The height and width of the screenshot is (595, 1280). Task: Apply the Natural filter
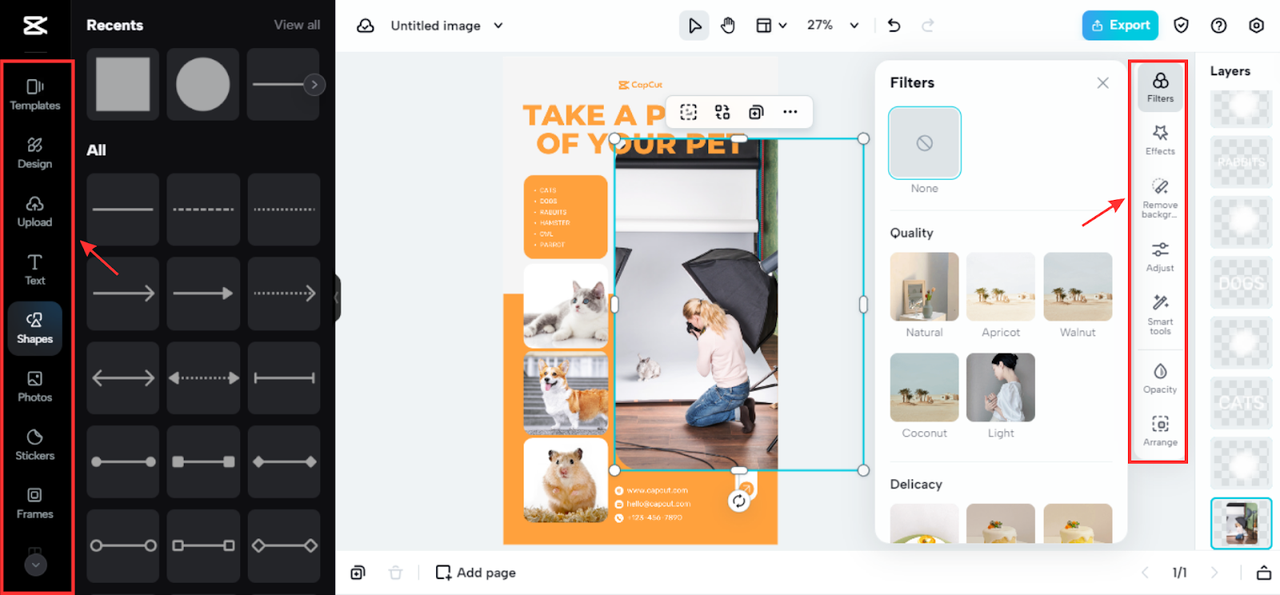925,286
